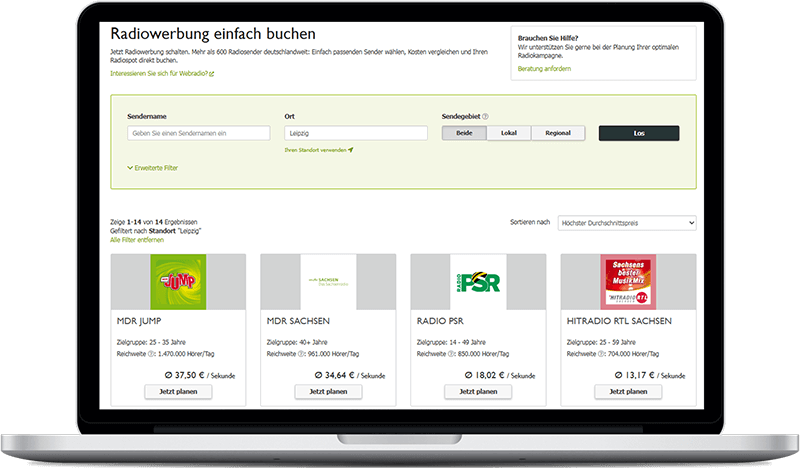Open Reichweite help icon on HITRADIO RTL card
800x468 pixels.
point(601,354)
